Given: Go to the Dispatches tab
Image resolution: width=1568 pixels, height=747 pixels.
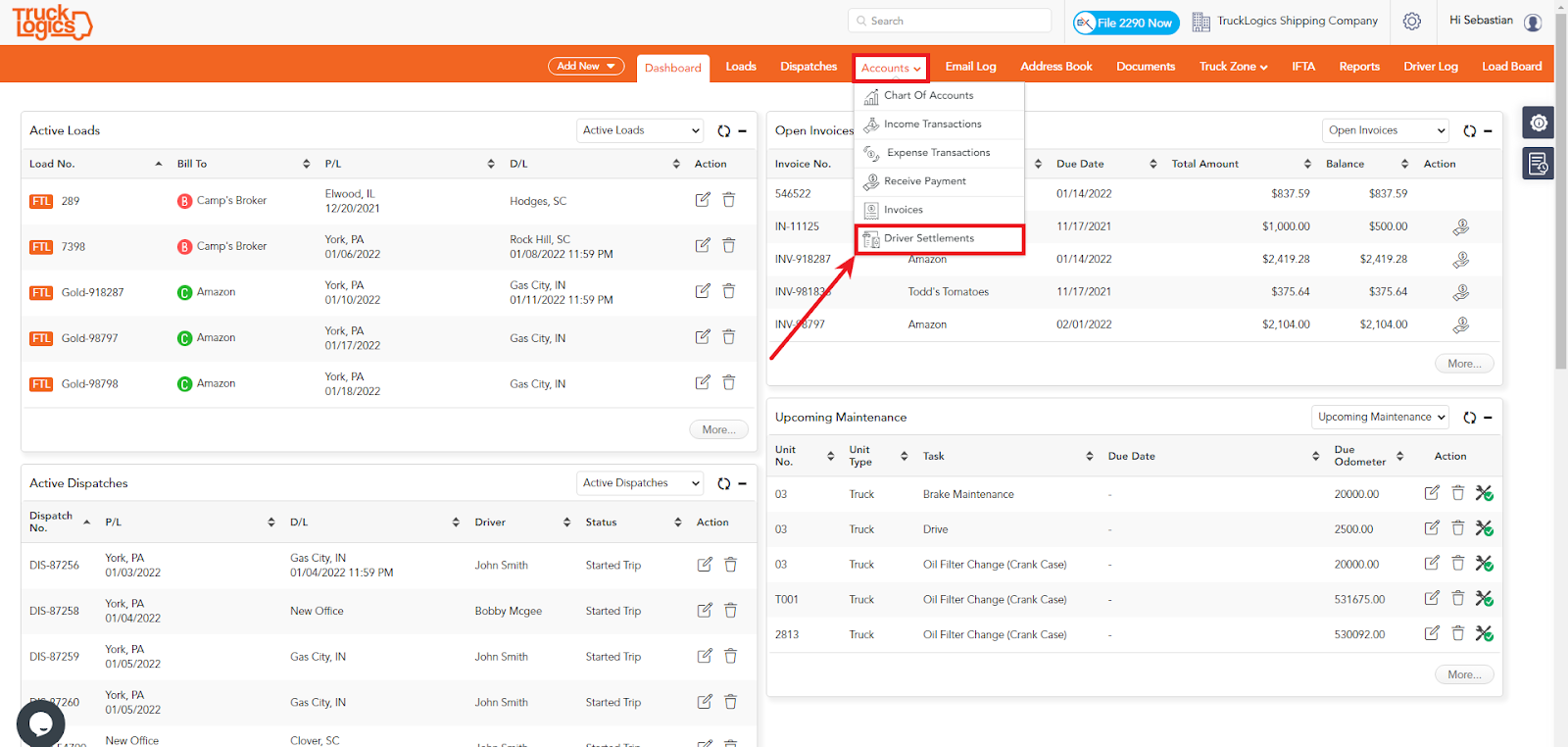Looking at the screenshot, I should pos(808,67).
